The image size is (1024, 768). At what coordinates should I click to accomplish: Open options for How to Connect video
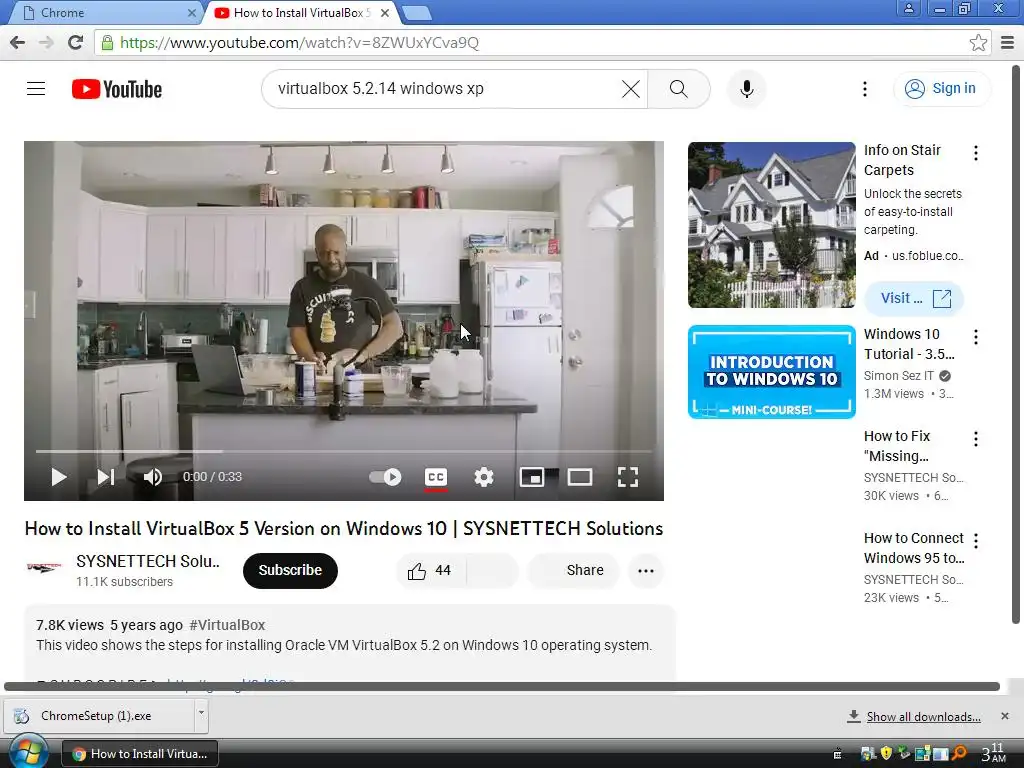coord(976,541)
